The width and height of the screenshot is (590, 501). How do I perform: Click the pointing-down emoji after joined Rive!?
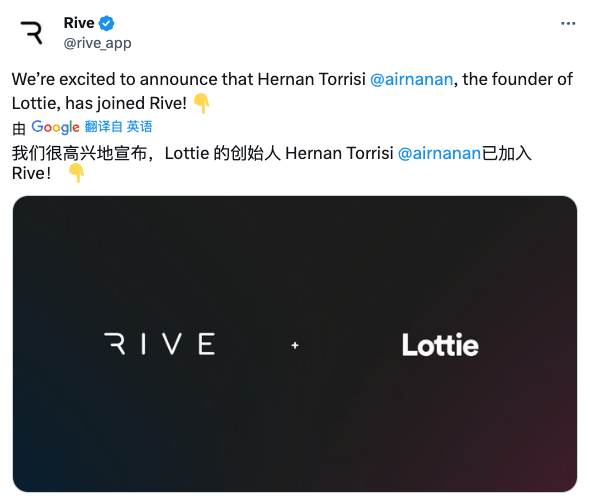(201, 103)
